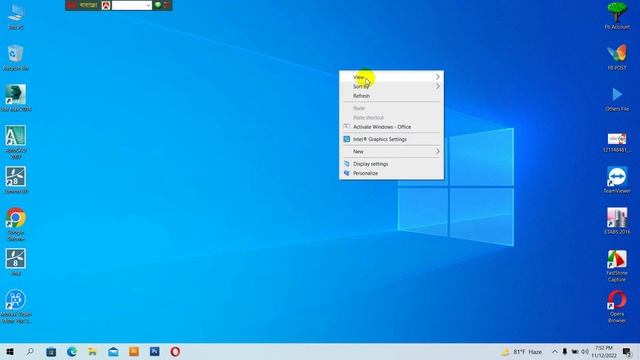Select the 121148481 image file icon

click(x=617, y=142)
